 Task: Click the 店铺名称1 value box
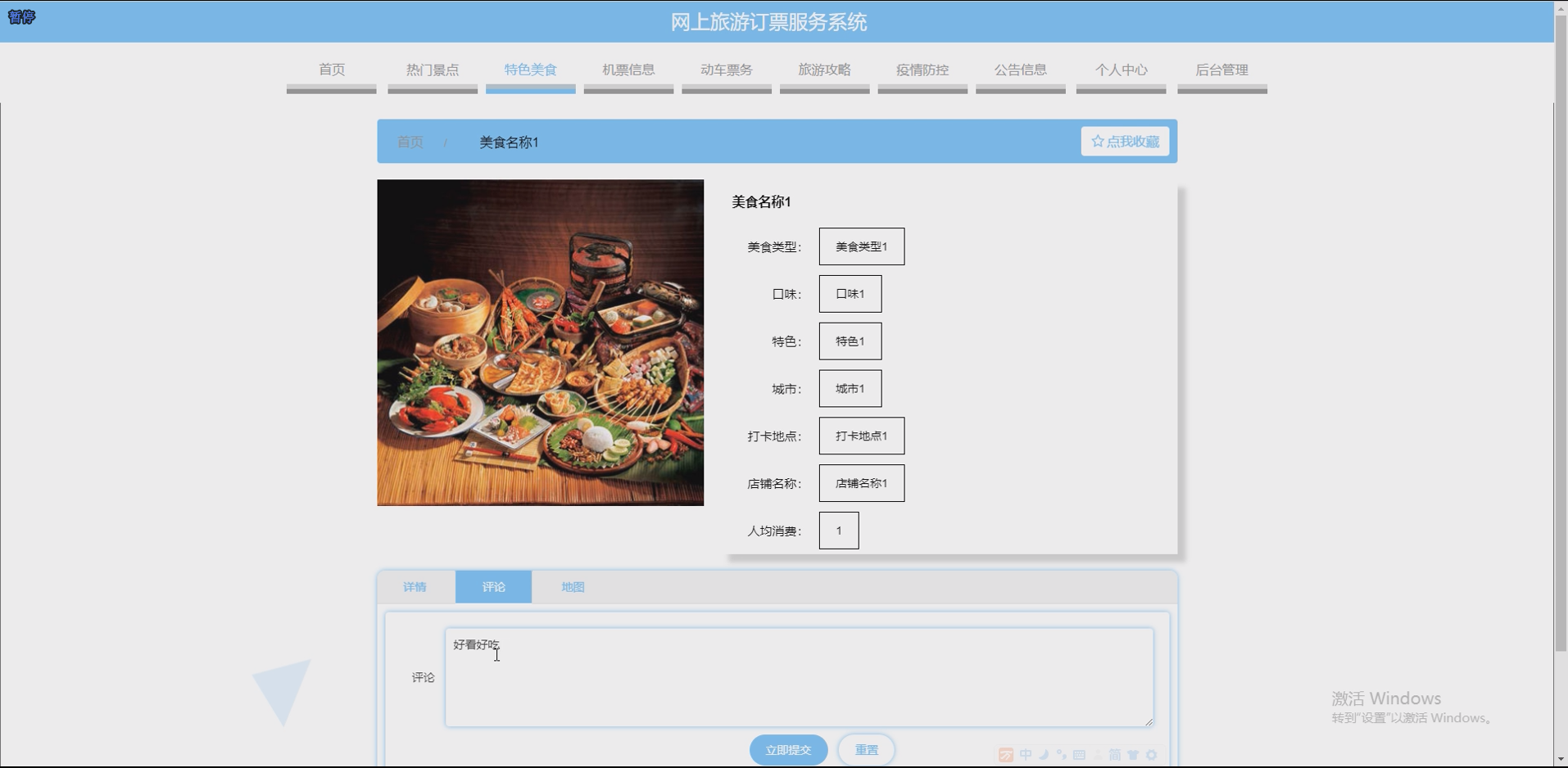tap(862, 483)
